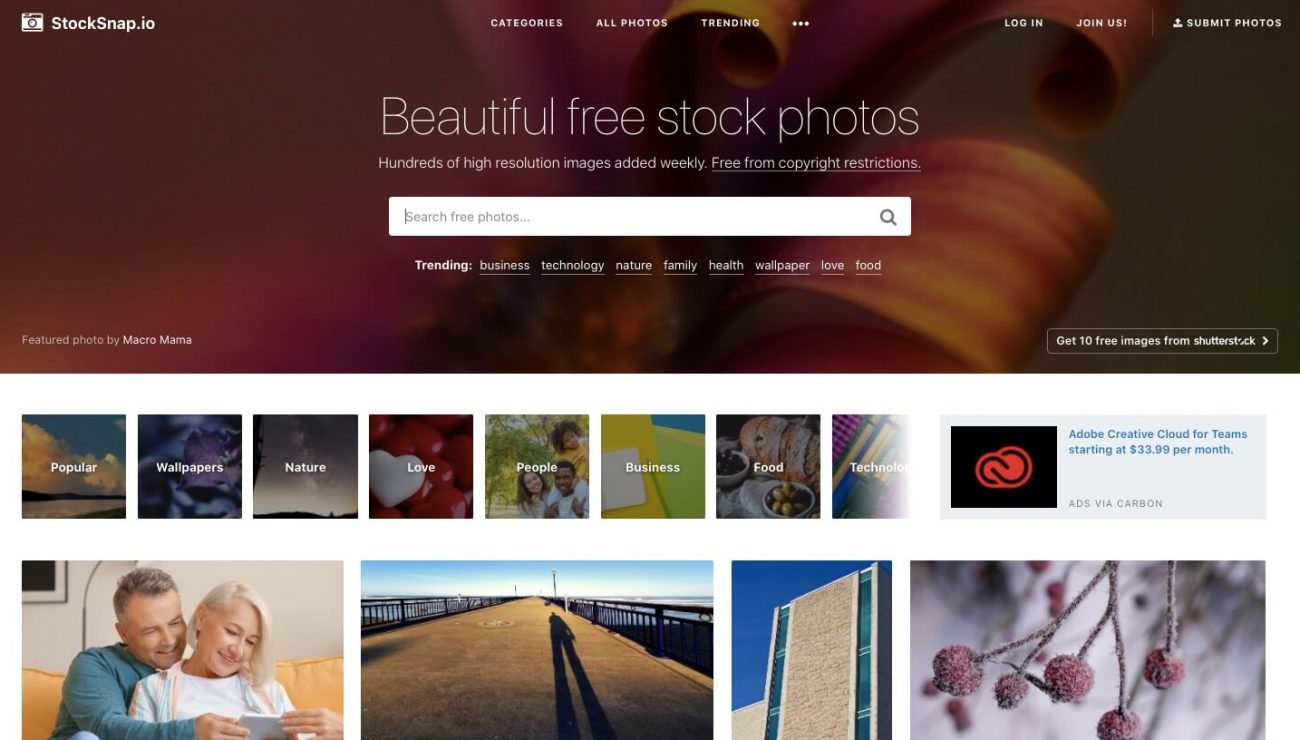Screen dimensions: 1300x740
Task: Open the Love category tile
Action: coord(421,467)
